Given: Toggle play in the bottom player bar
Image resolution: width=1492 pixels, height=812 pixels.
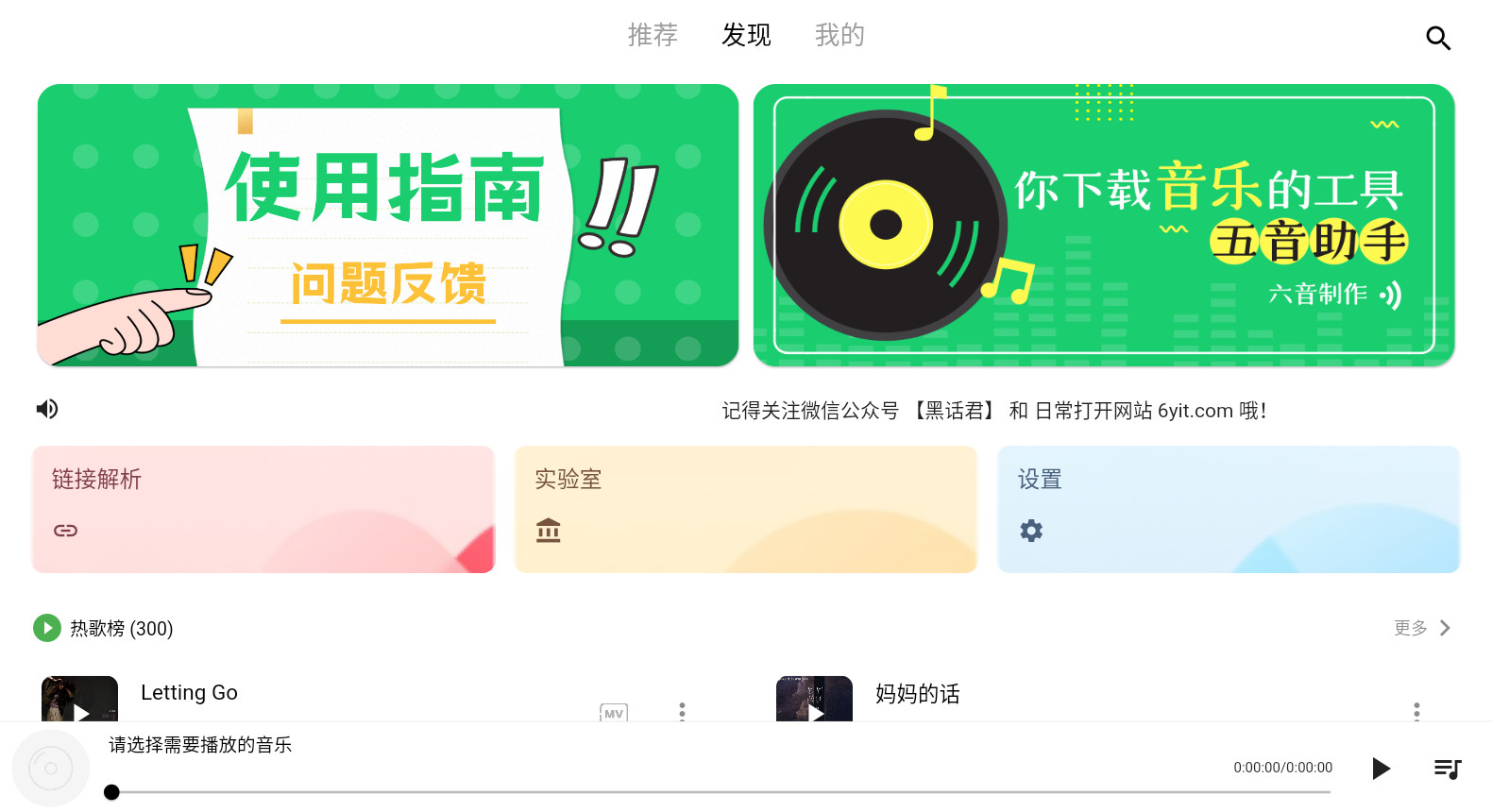Looking at the screenshot, I should [1381, 769].
